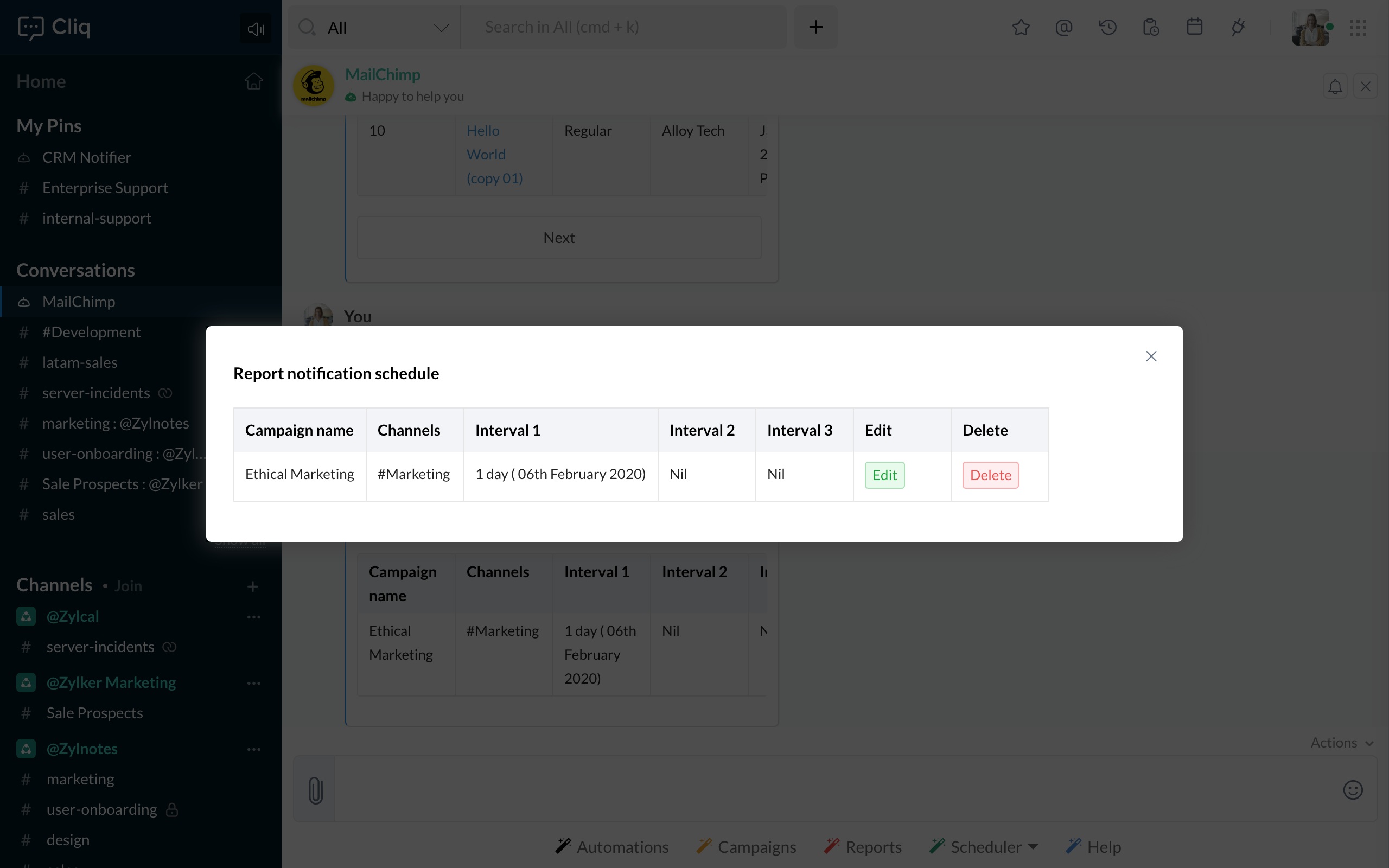Click the Automations bot action
The image size is (1389, 868).
click(x=612, y=846)
